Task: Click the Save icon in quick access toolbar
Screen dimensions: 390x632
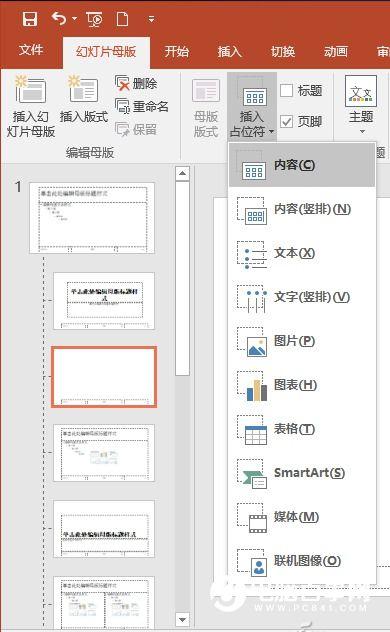Action: click(30, 19)
